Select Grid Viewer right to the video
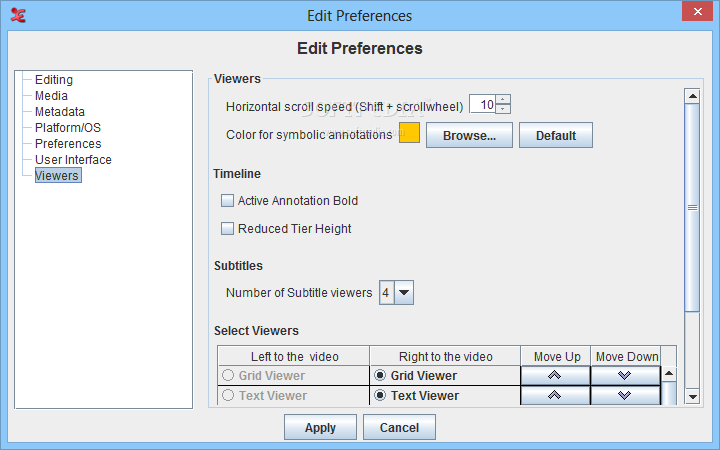Viewport: 720px width, 450px height. click(380, 376)
